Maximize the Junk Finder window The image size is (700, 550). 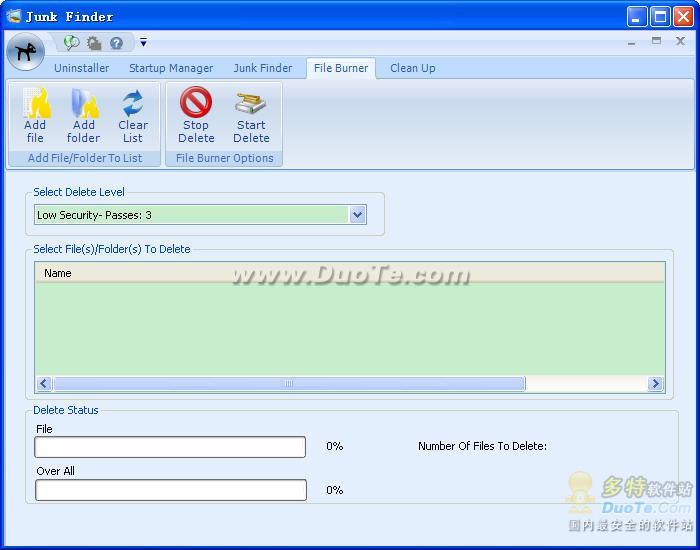[660, 17]
